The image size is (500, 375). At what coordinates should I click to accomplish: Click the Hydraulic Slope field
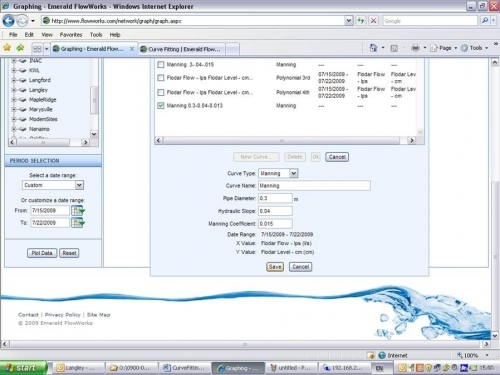click(275, 211)
